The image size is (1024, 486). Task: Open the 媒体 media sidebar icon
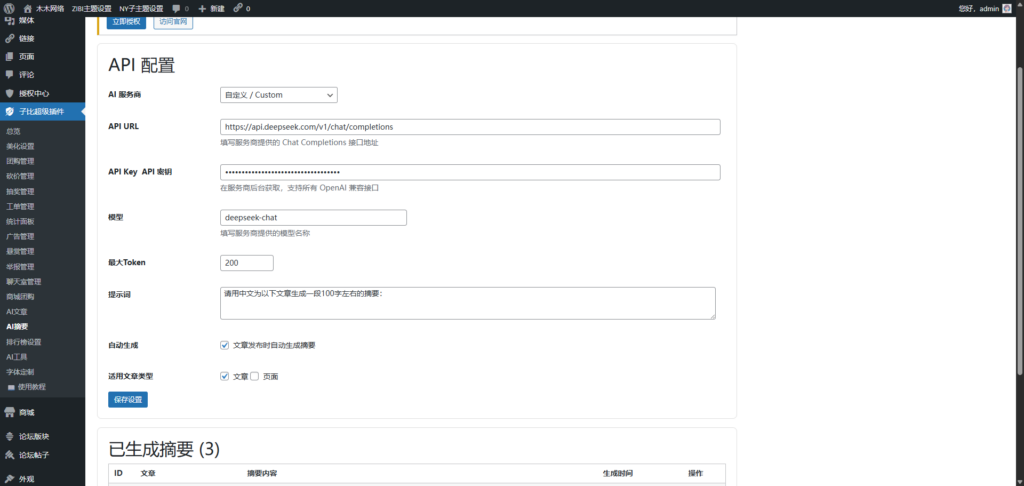tap(10, 20)
